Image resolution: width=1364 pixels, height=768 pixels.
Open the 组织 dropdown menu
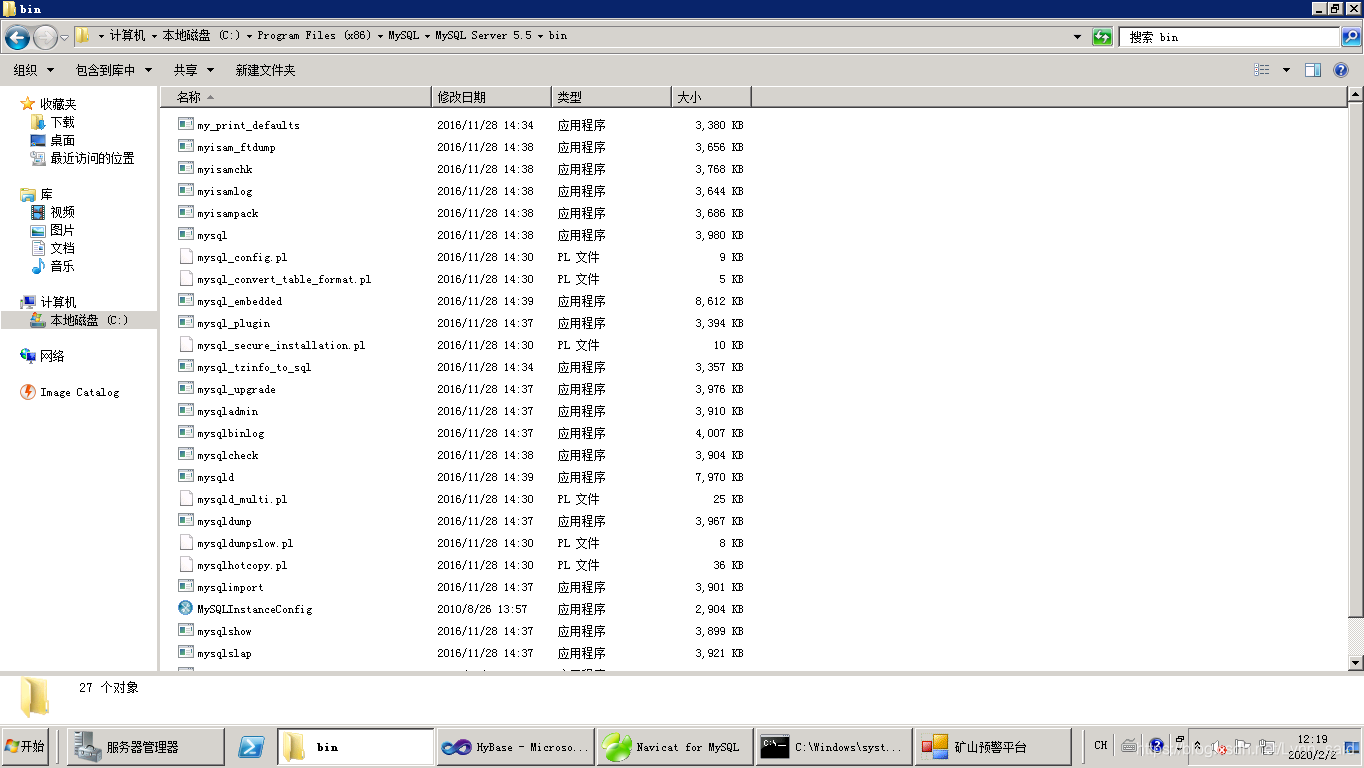point(34,70)
